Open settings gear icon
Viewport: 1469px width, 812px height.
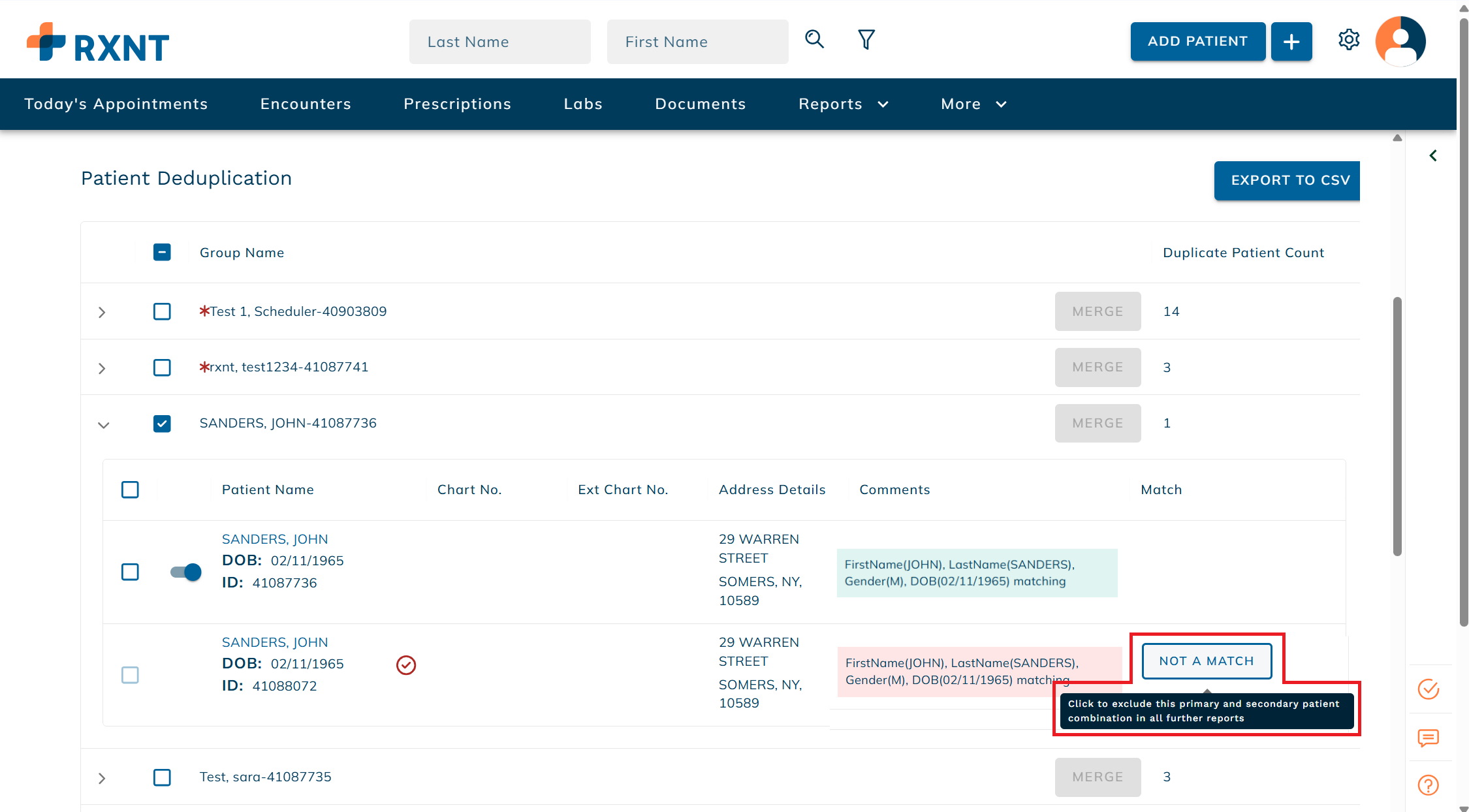pos(1348,40)
